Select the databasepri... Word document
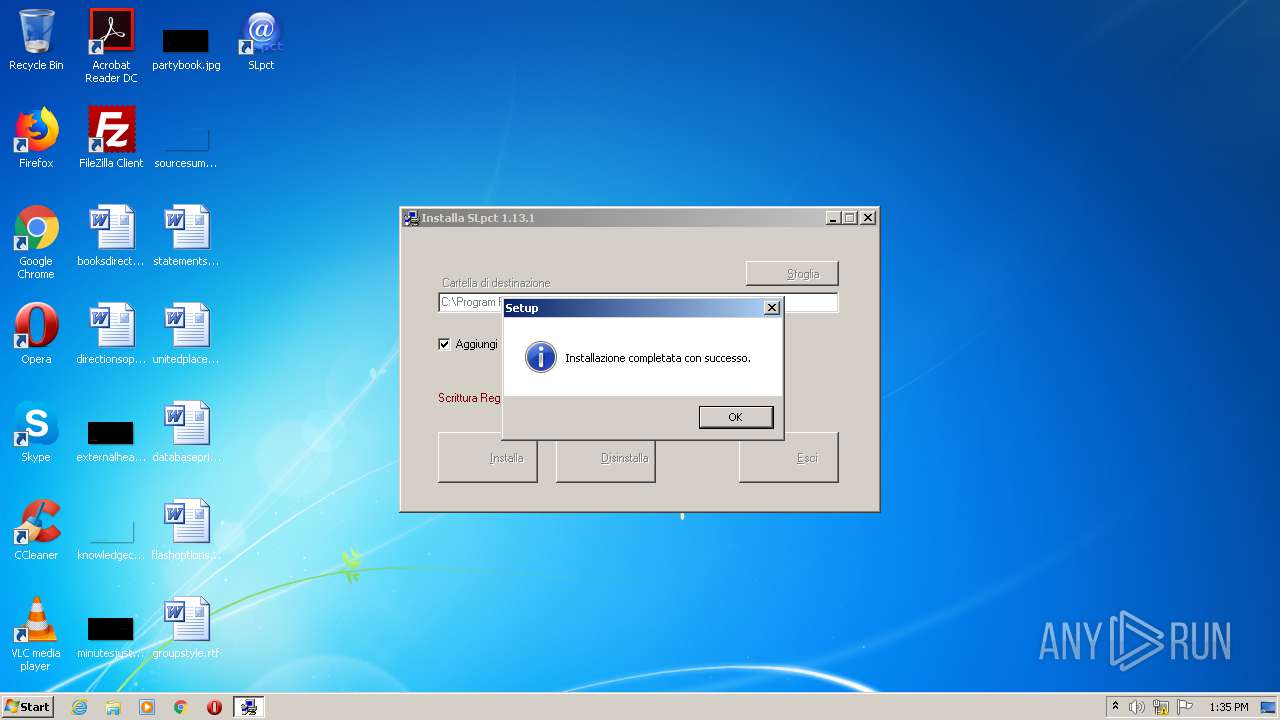 (186, 432)
